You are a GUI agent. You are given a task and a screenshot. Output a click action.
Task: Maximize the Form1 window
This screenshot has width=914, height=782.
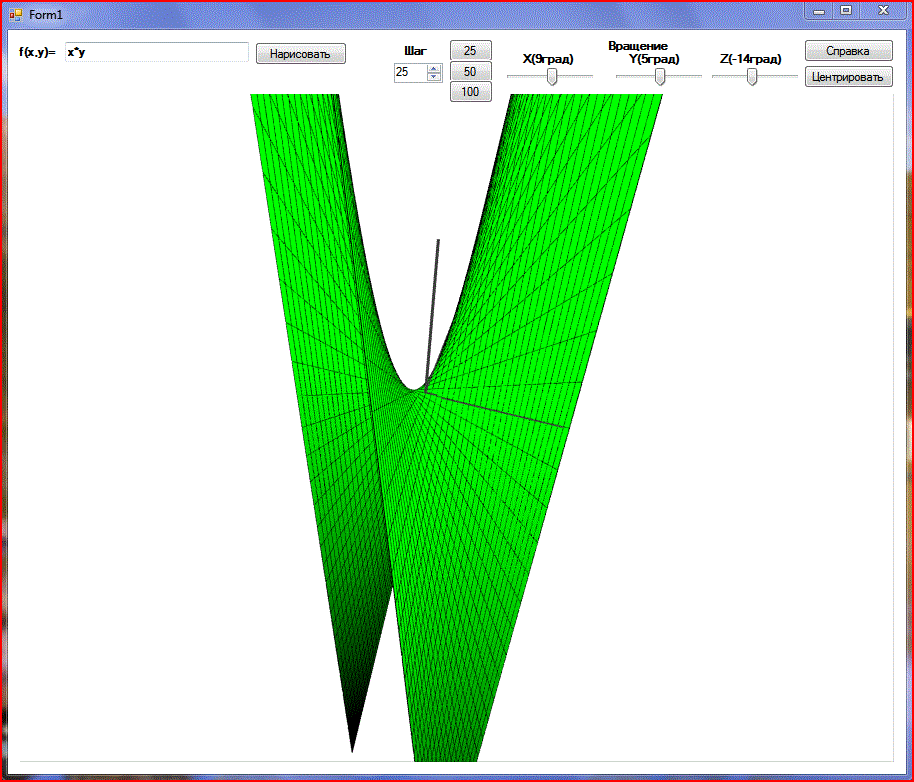click(x=846, y=10)
